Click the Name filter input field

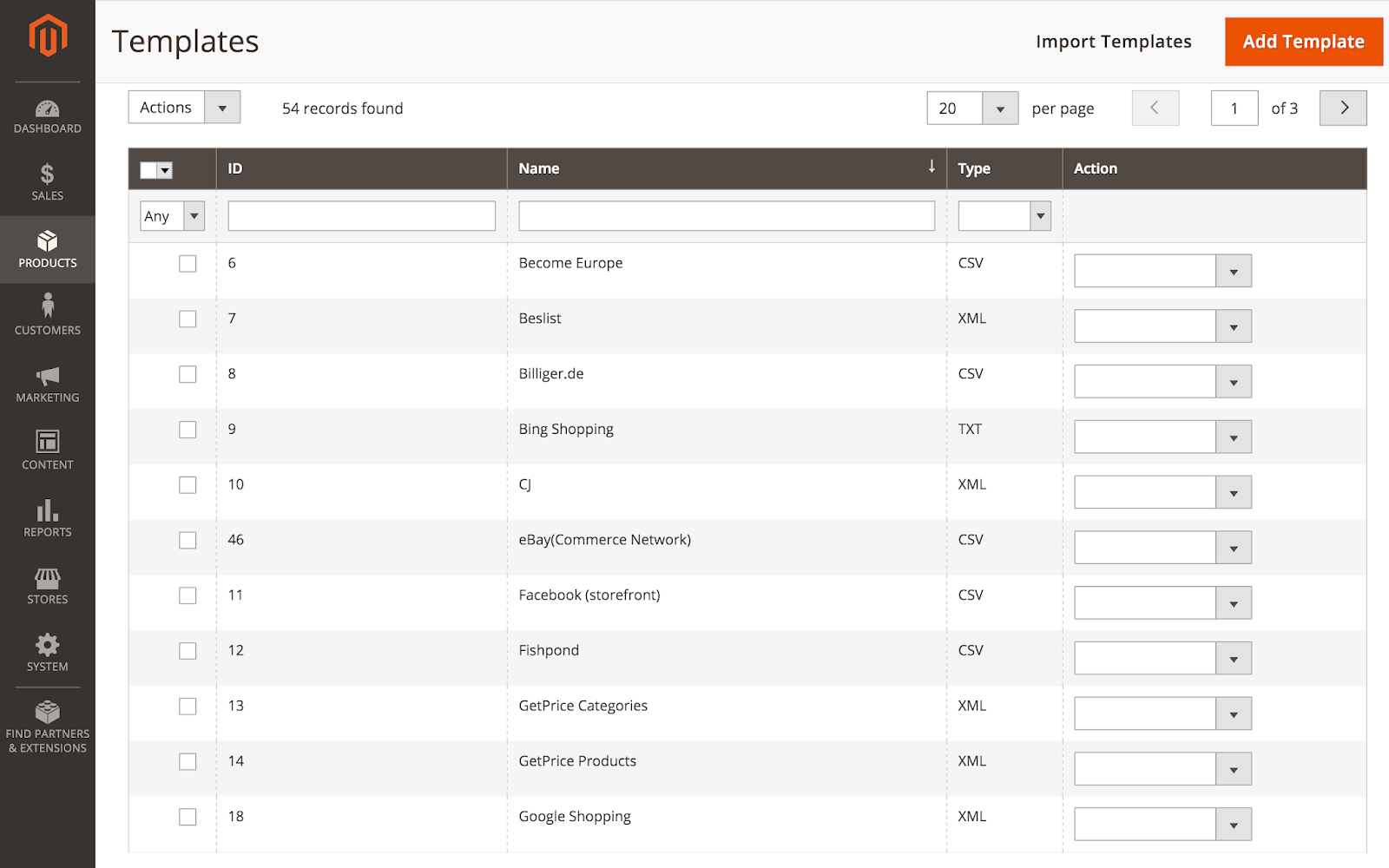[727, 216]
